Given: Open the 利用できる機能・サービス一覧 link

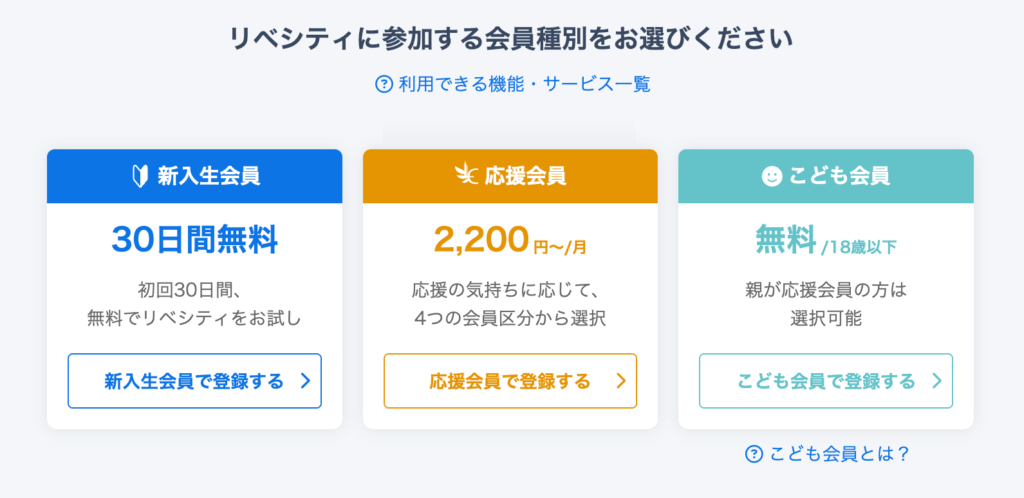Looking at the screenshot, I should [x=524, y=84].
